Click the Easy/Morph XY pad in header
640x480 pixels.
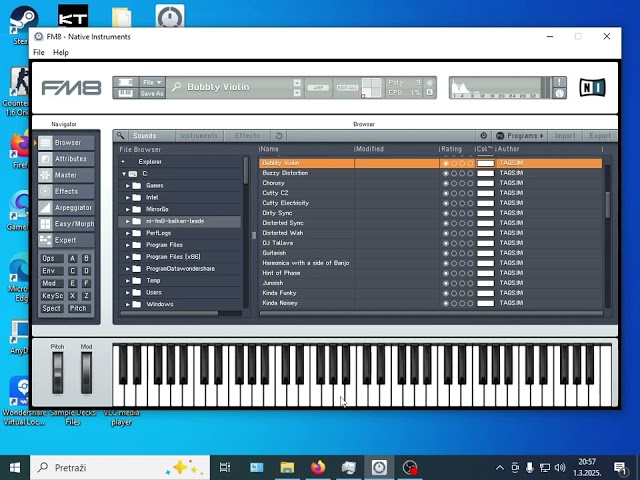[371, 88]
